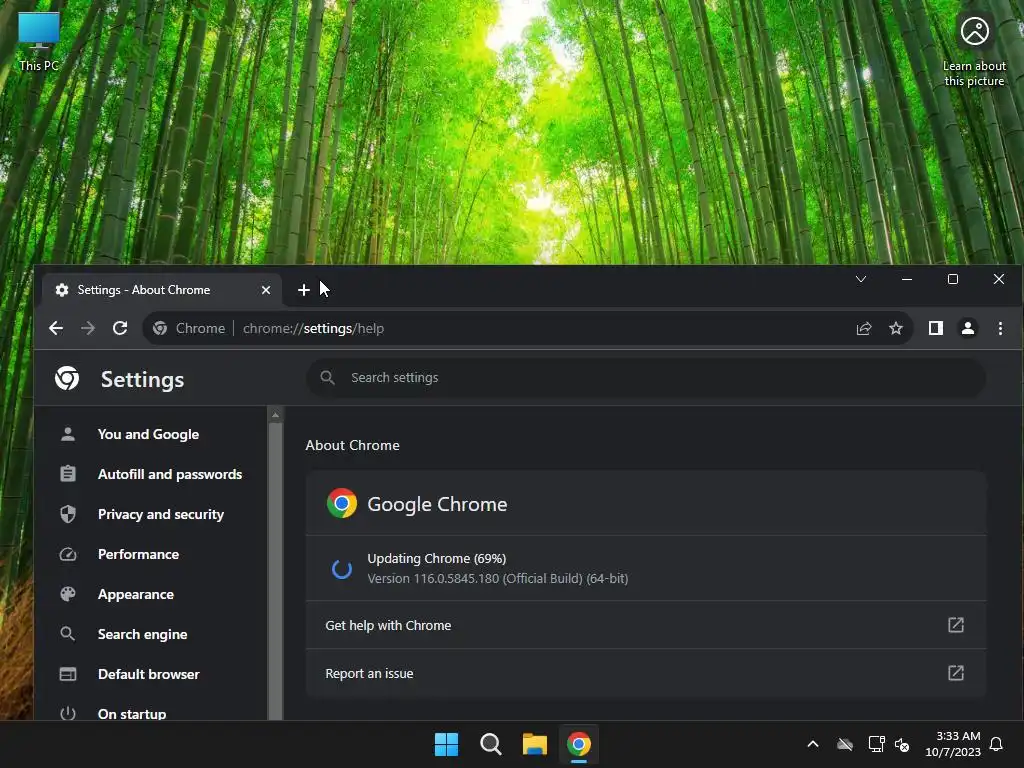Click the clipboard icon for Autofill

pyautogui.click(x=68, y=474)
